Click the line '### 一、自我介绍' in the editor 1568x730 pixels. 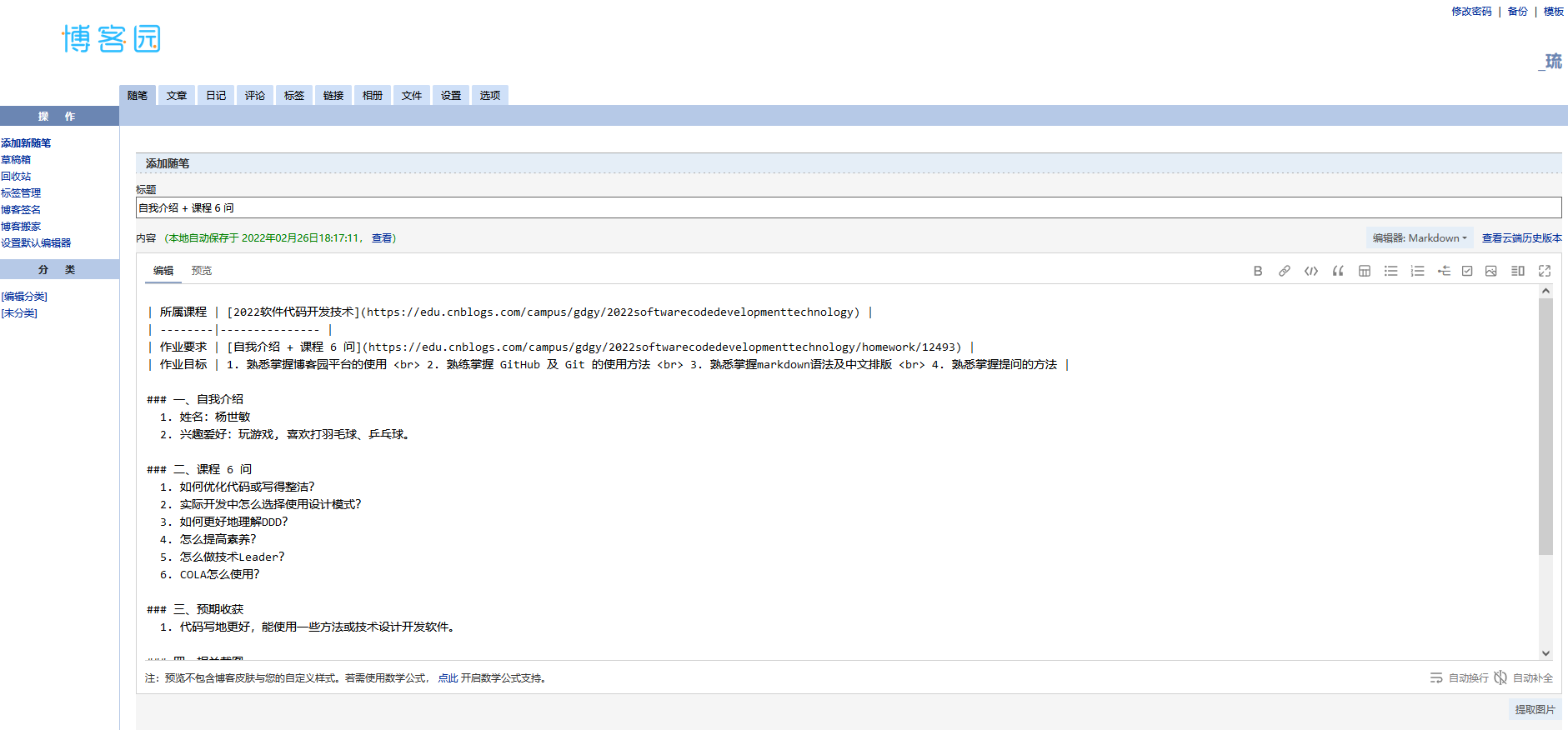click(195, 400)
